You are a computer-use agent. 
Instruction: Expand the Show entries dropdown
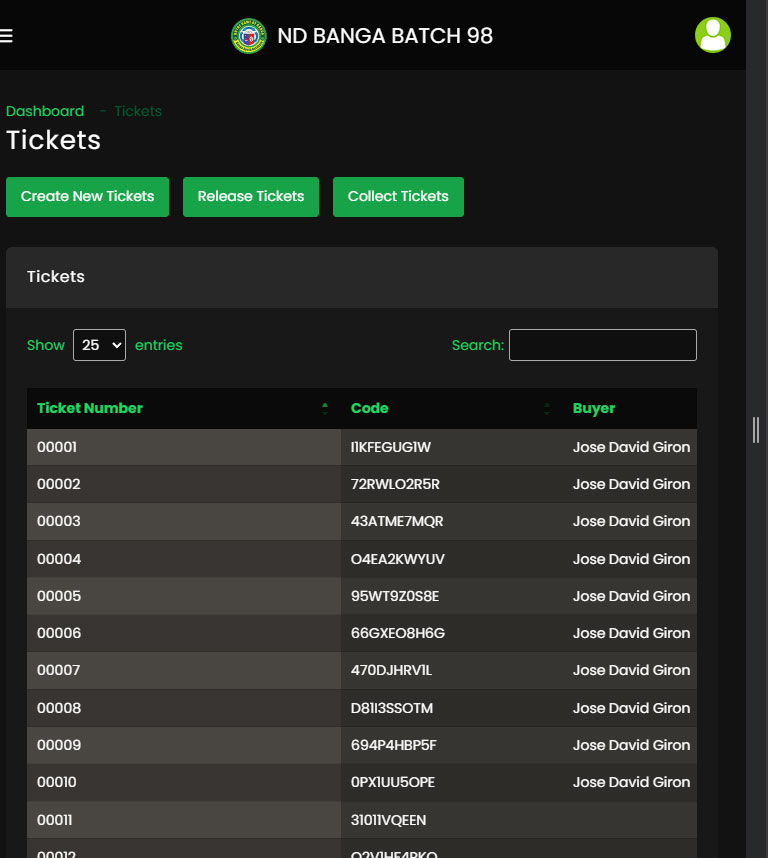coord(99,345)
